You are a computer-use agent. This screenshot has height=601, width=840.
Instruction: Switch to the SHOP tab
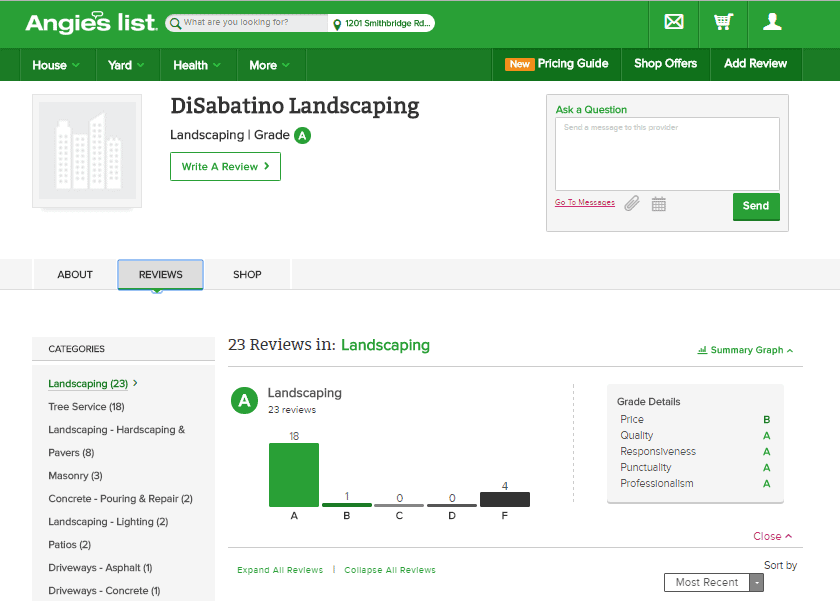click(247, 275)
